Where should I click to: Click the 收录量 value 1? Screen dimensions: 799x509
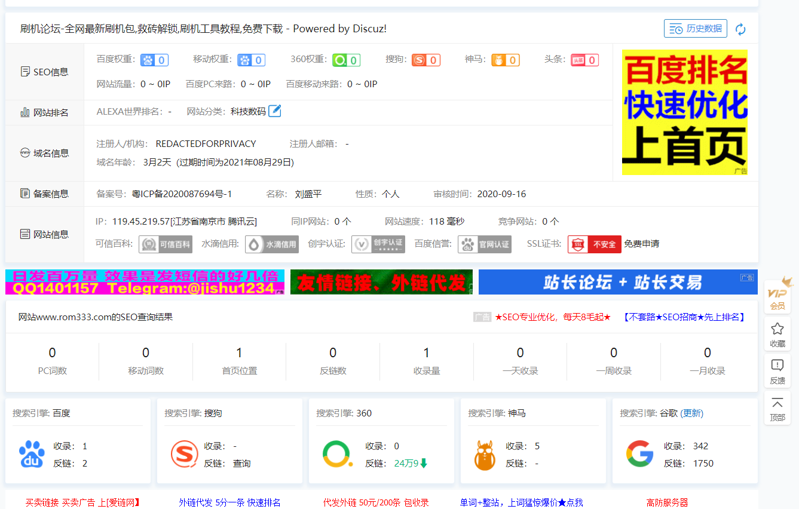(x=427, y=353)
